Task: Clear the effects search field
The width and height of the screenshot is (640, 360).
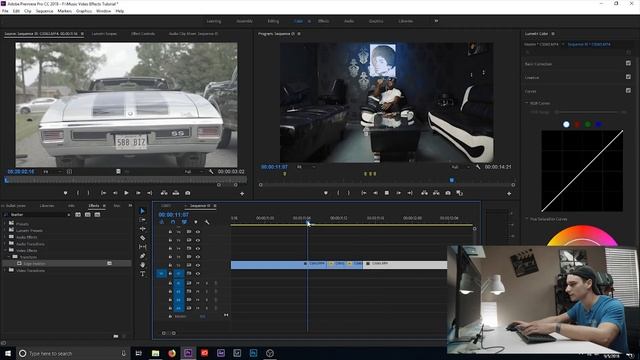Action: coord(69,215)
